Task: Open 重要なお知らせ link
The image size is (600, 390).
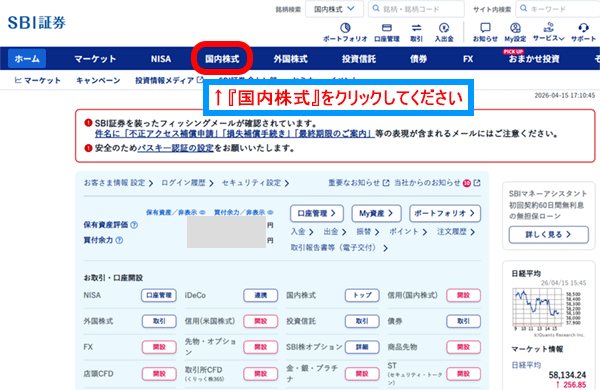Action: 359,183
